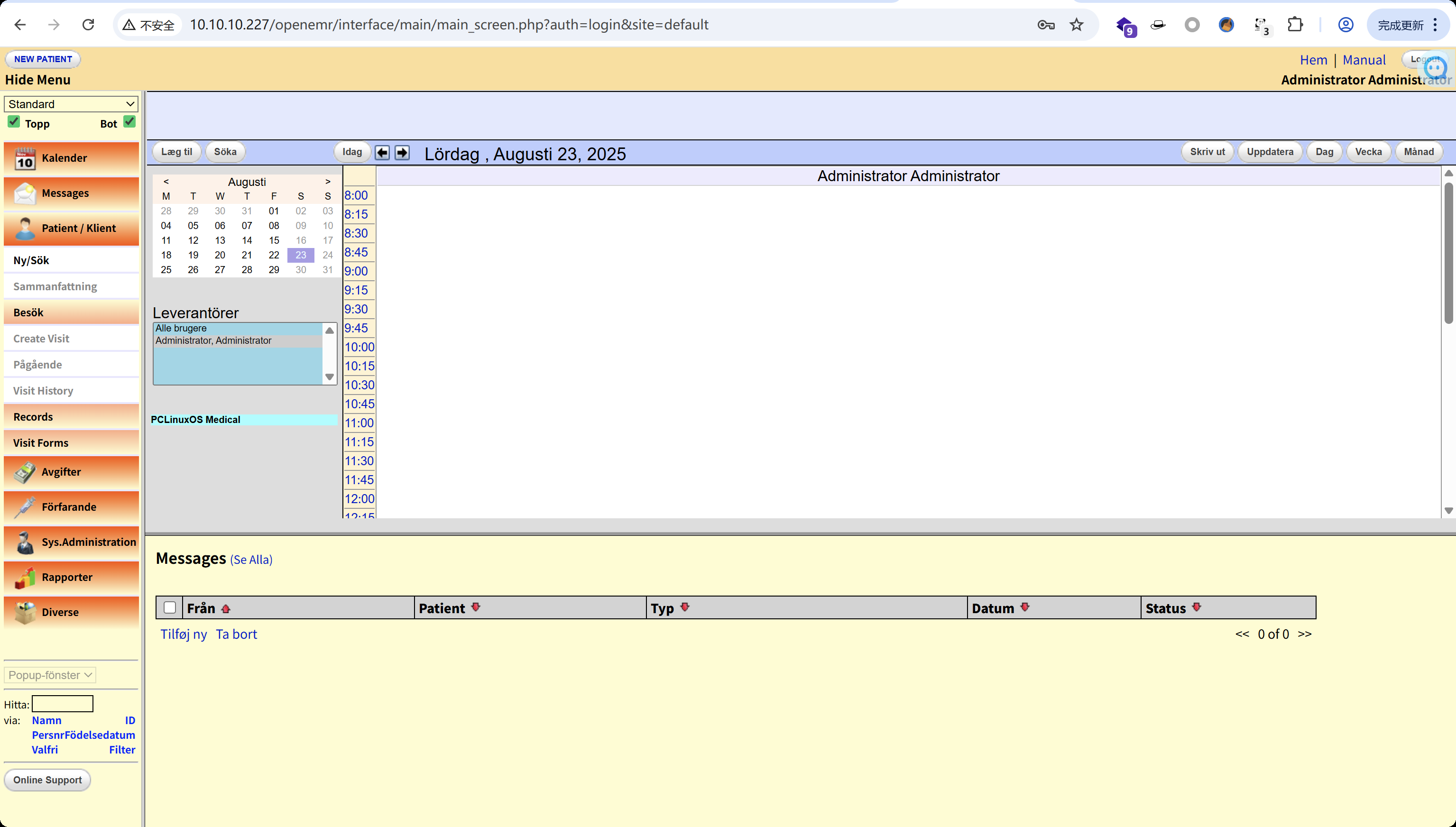The width and height of the screenshot is (1456, 827).
Task: Toggle the Topp frame checkbox
Action: tap(14, 122)
